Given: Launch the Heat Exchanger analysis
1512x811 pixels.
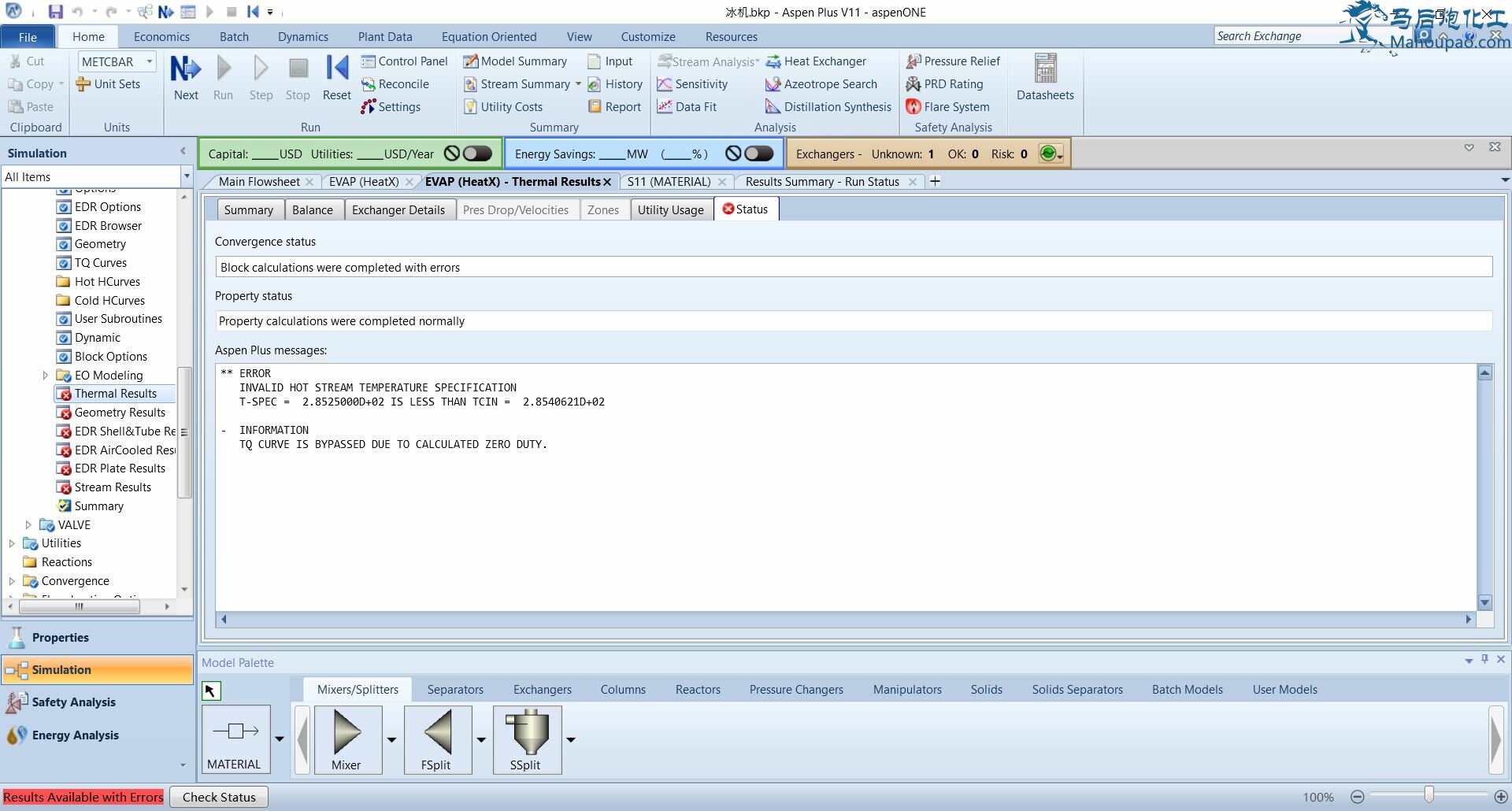Looking at the screenshot, I should [816, 61].
